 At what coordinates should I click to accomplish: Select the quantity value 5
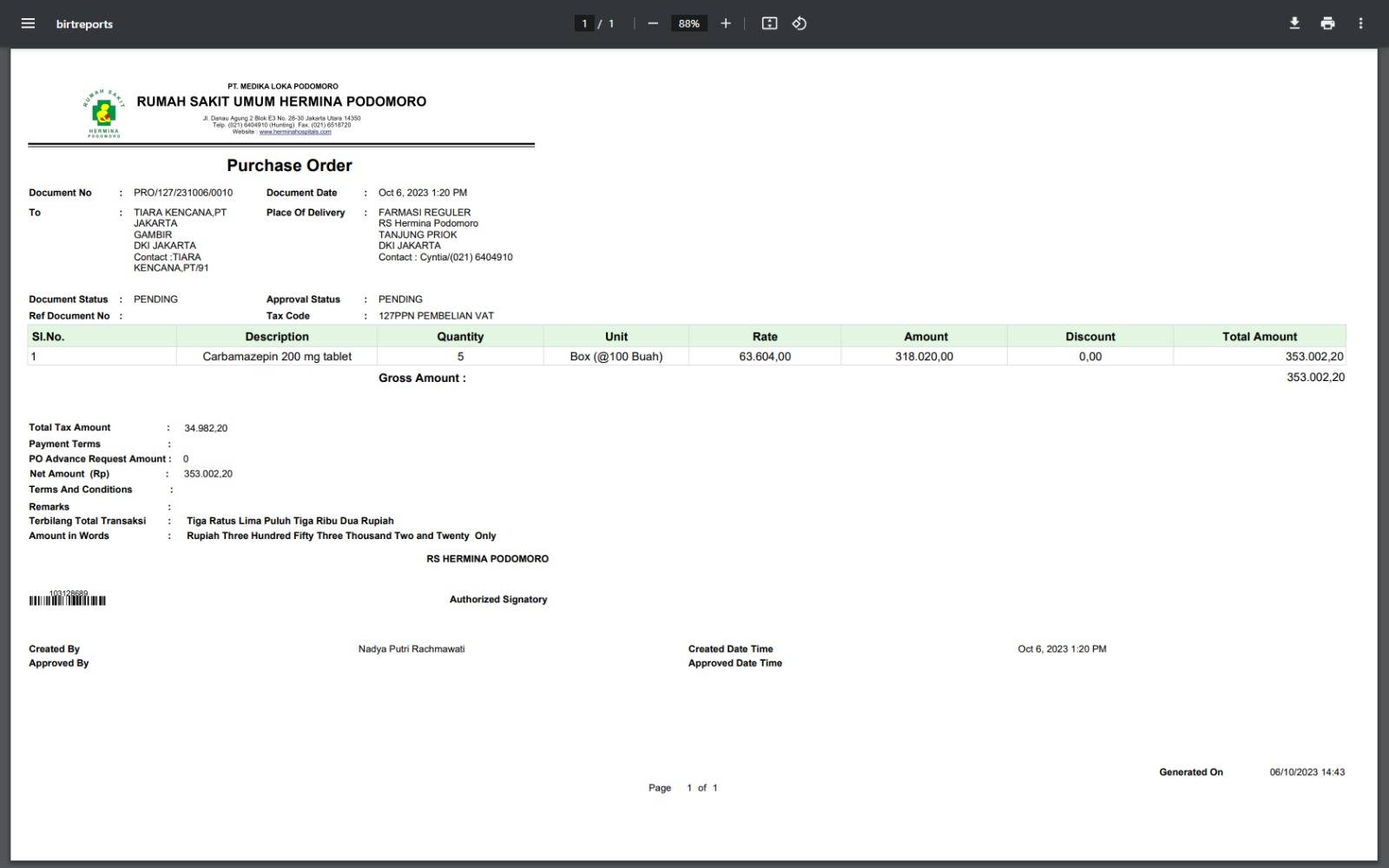coord(460,357)
